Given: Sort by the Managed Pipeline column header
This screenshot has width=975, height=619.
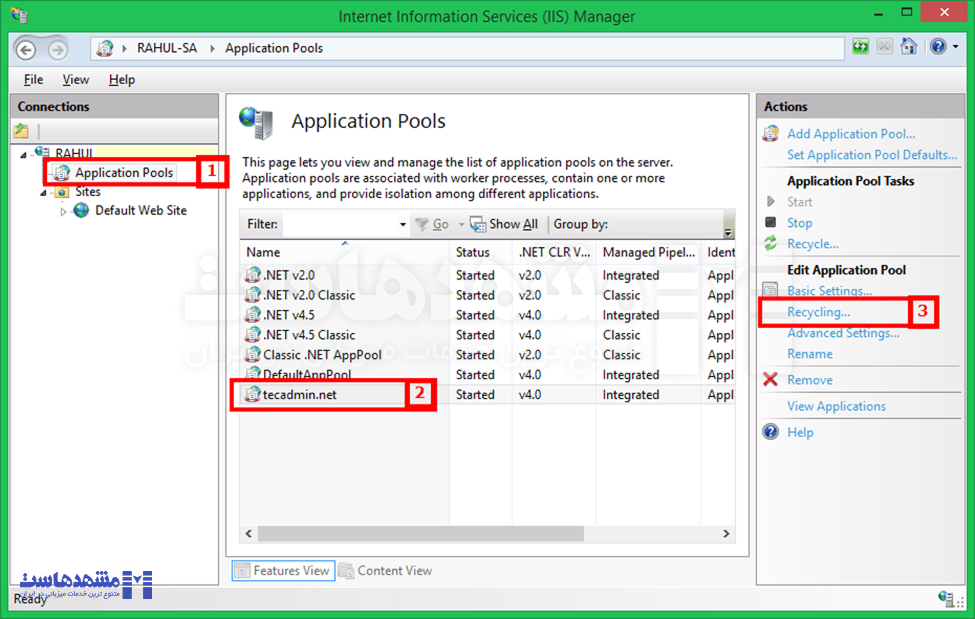Looking at the screenshot, I should coord(649,252).
